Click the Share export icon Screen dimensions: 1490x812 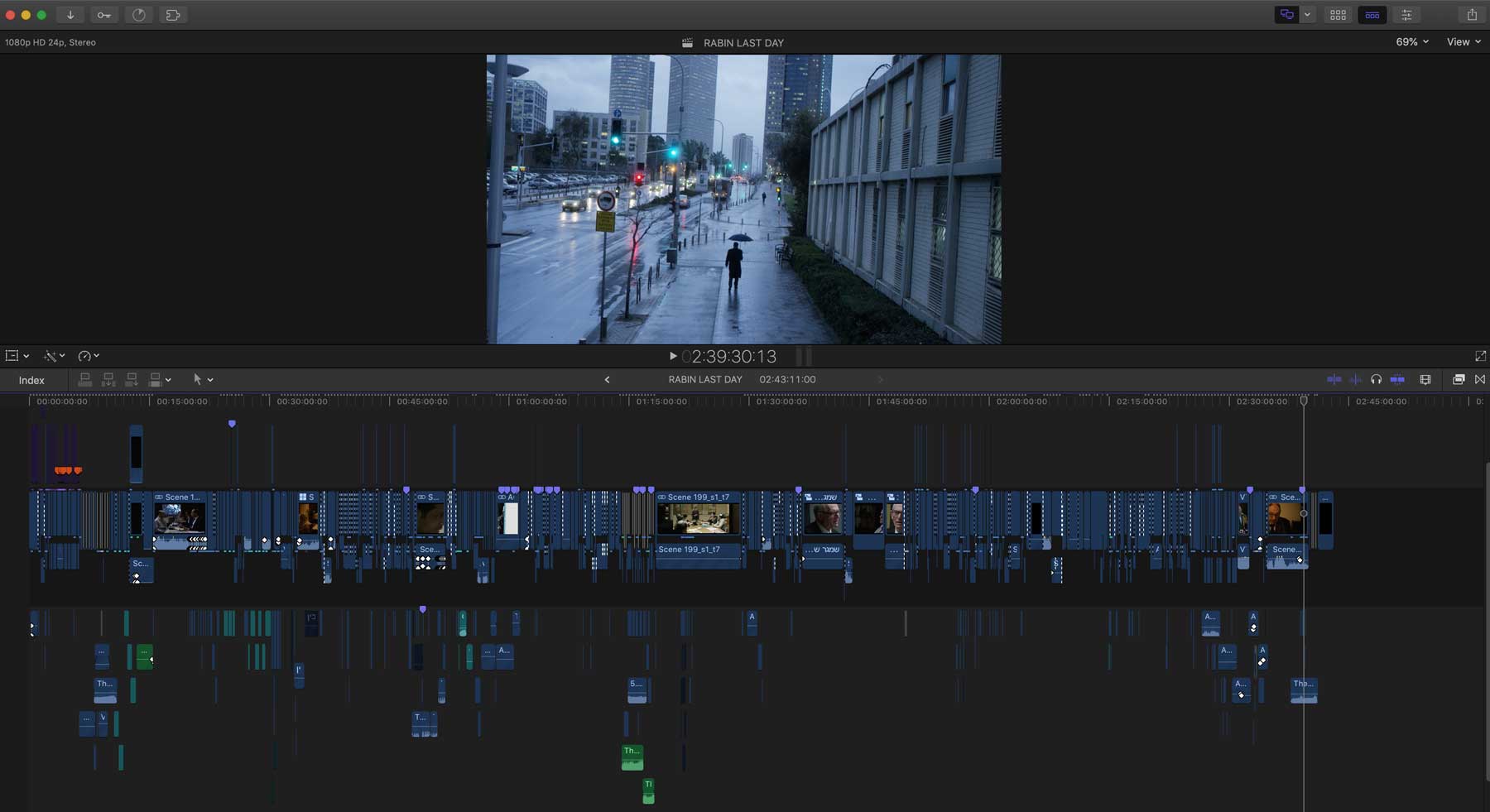[x=1472, y=15]
